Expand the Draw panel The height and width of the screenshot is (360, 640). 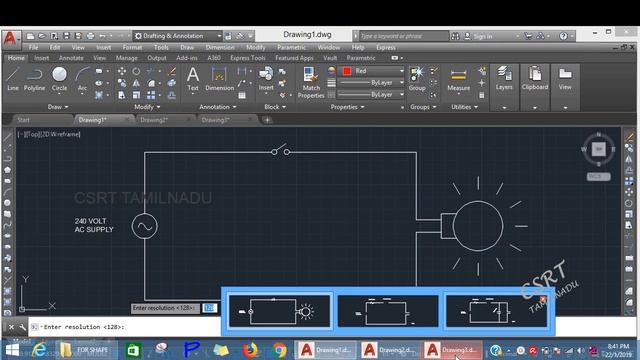click(58, 107)
